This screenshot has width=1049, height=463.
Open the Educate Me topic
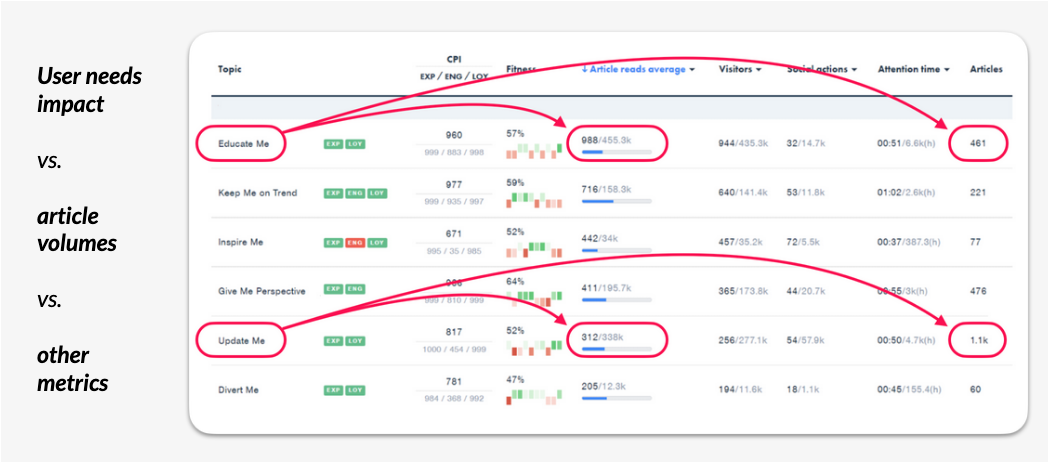[x=243, y=144]
